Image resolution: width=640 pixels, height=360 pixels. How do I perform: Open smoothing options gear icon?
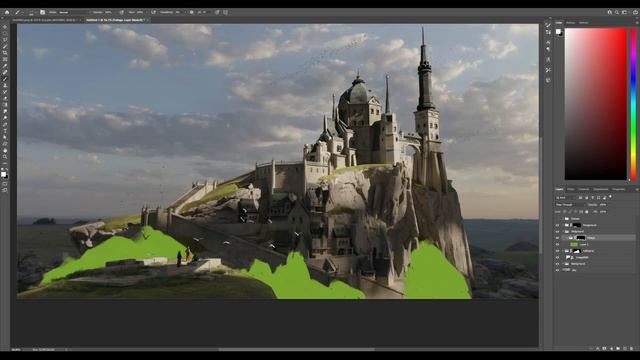[192, 12]
